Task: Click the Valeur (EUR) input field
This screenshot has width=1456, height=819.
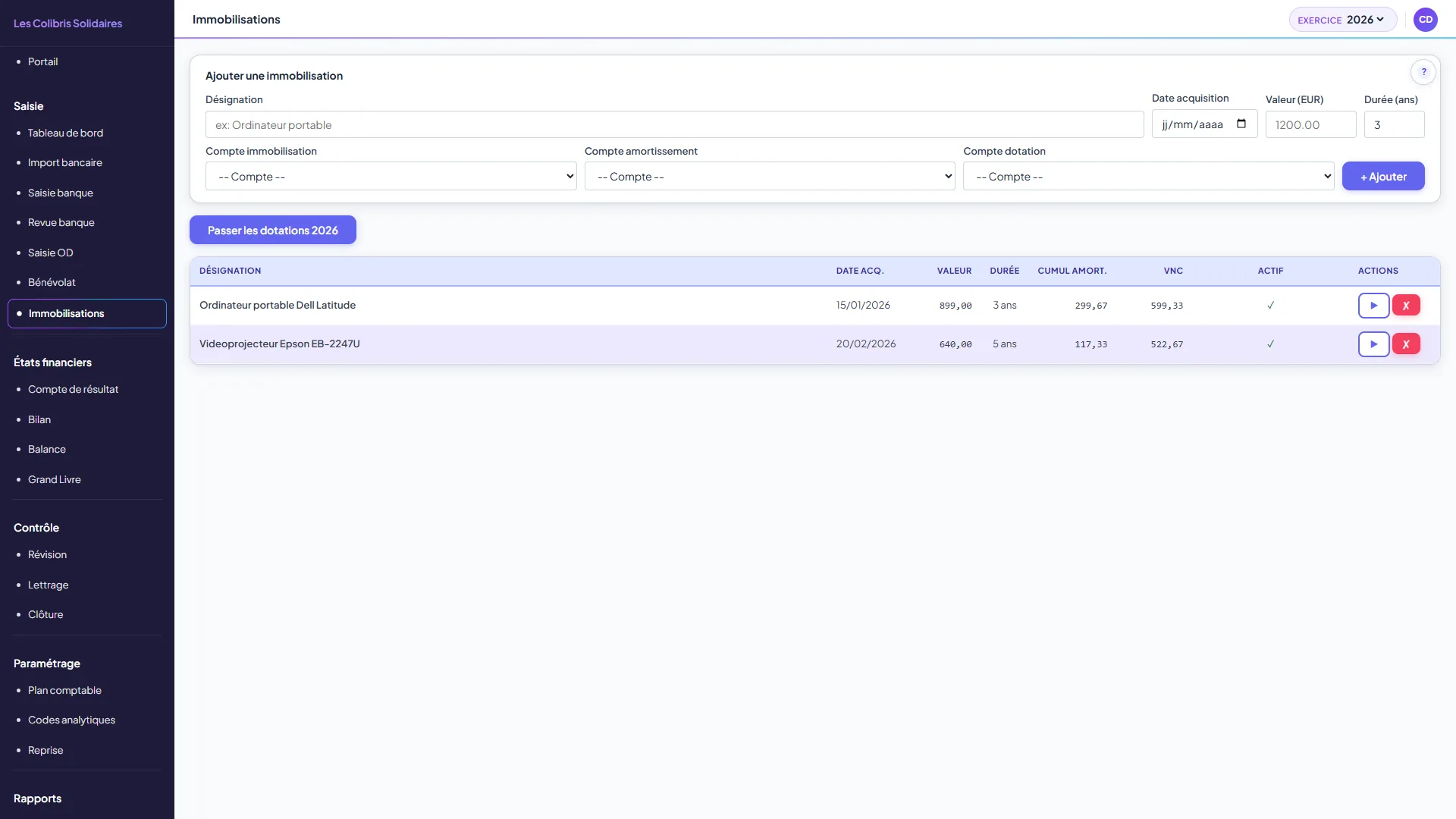Action: [x=1310, y=125]
